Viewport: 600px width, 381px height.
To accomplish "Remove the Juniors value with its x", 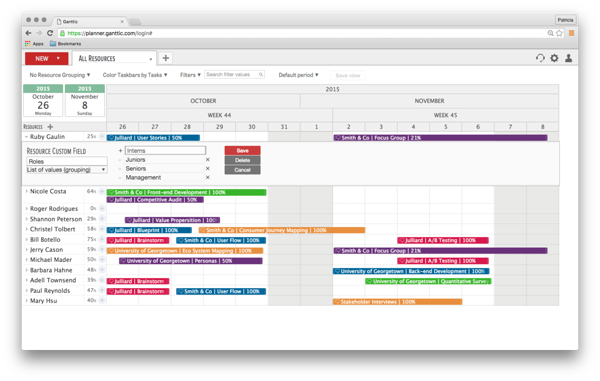I will [x=208, y=160].
